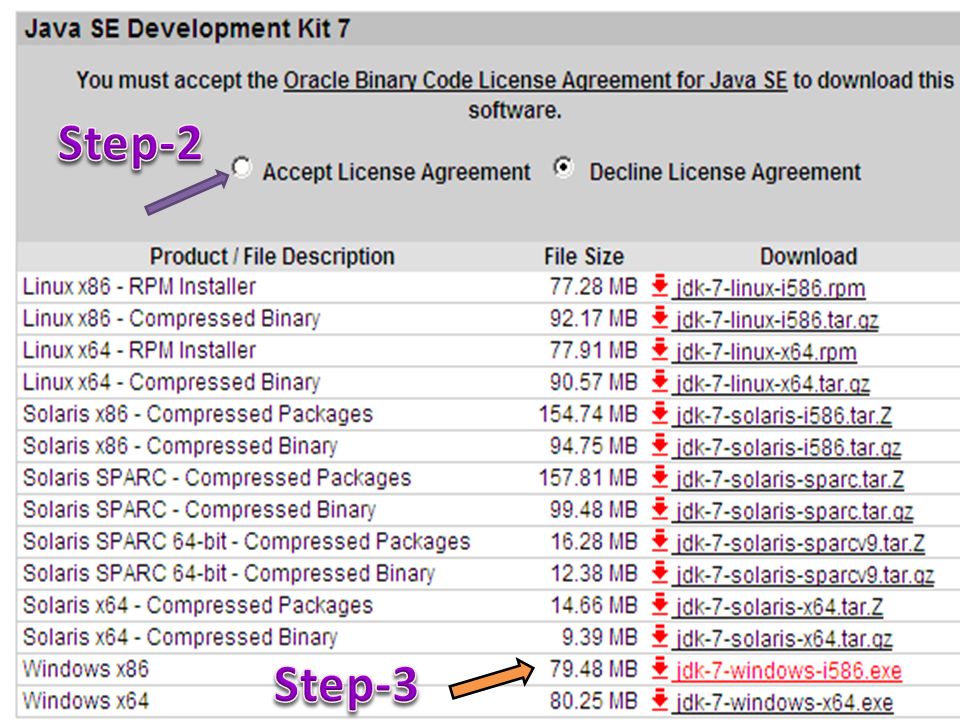Download jdk-7-solaris-sparcv9.tar.Z file link
The width and height of the screenshot is (960, 720).
(x=799, y=542)
